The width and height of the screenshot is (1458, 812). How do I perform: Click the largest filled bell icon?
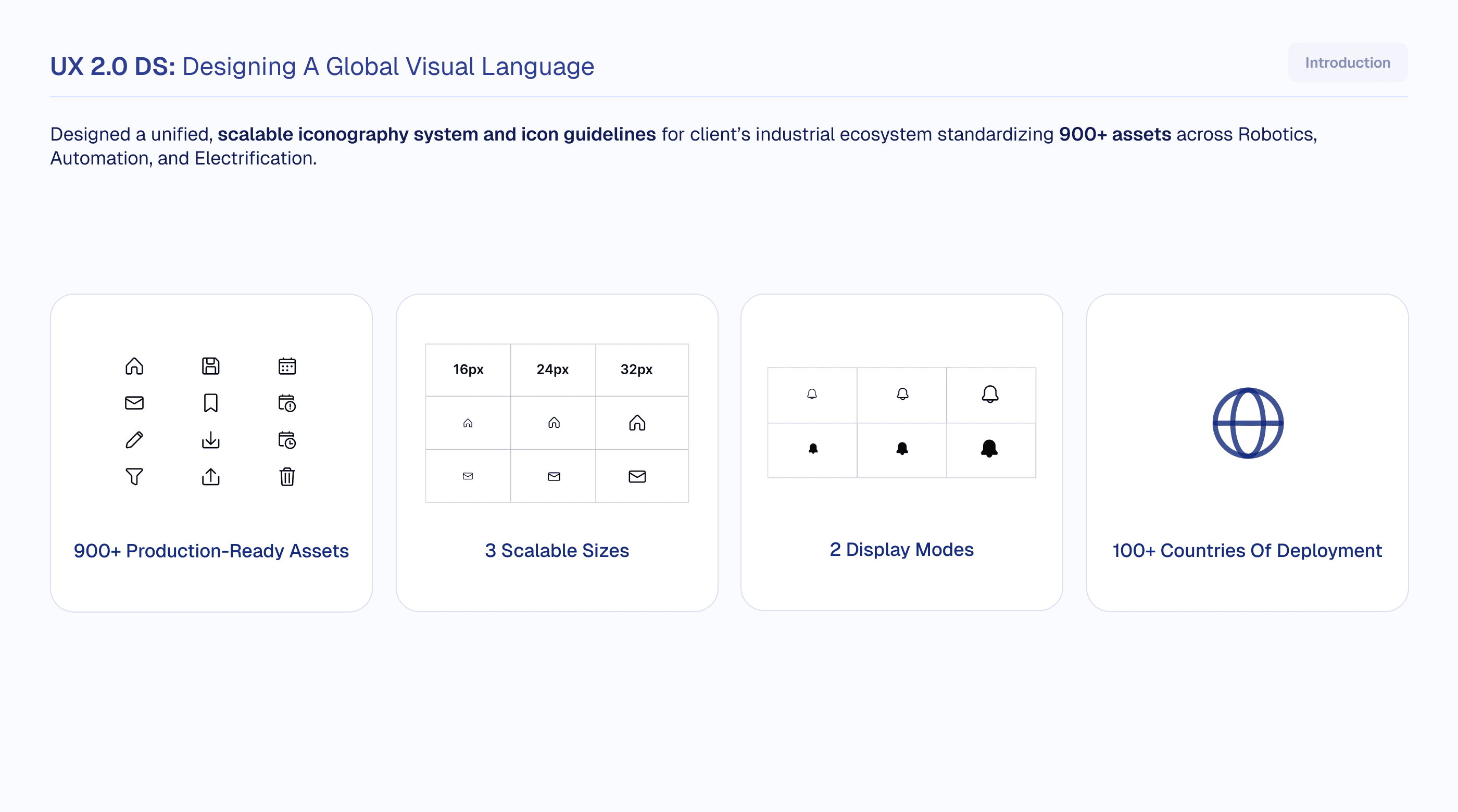(989, 448)
